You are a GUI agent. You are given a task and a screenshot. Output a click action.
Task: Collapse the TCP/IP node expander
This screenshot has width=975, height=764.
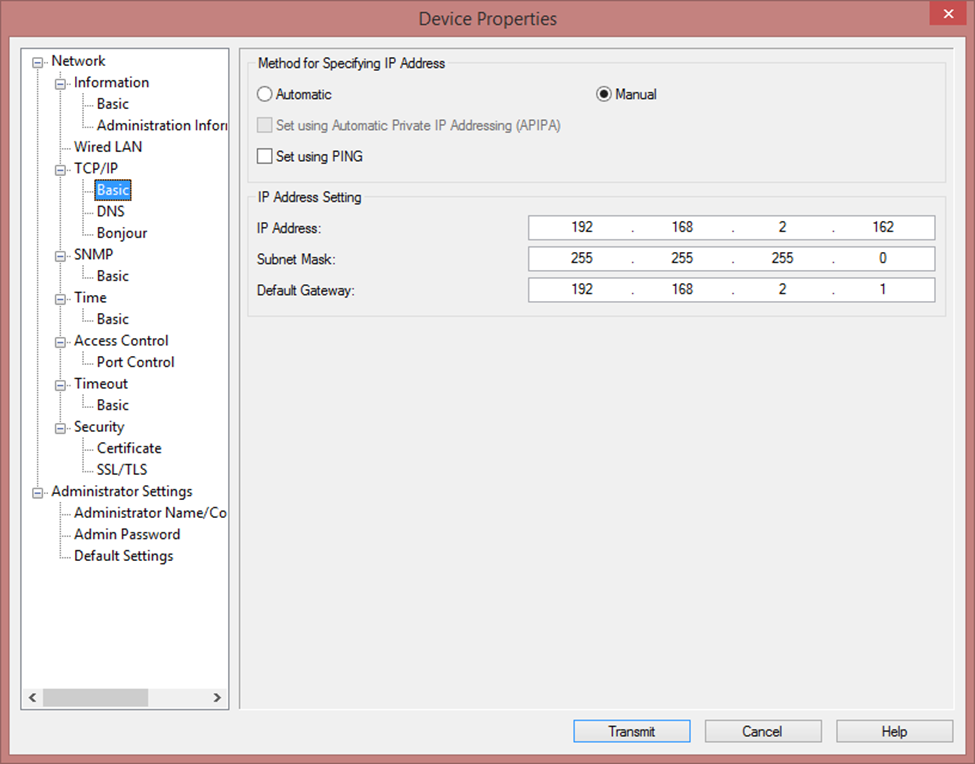coord(60,170)
